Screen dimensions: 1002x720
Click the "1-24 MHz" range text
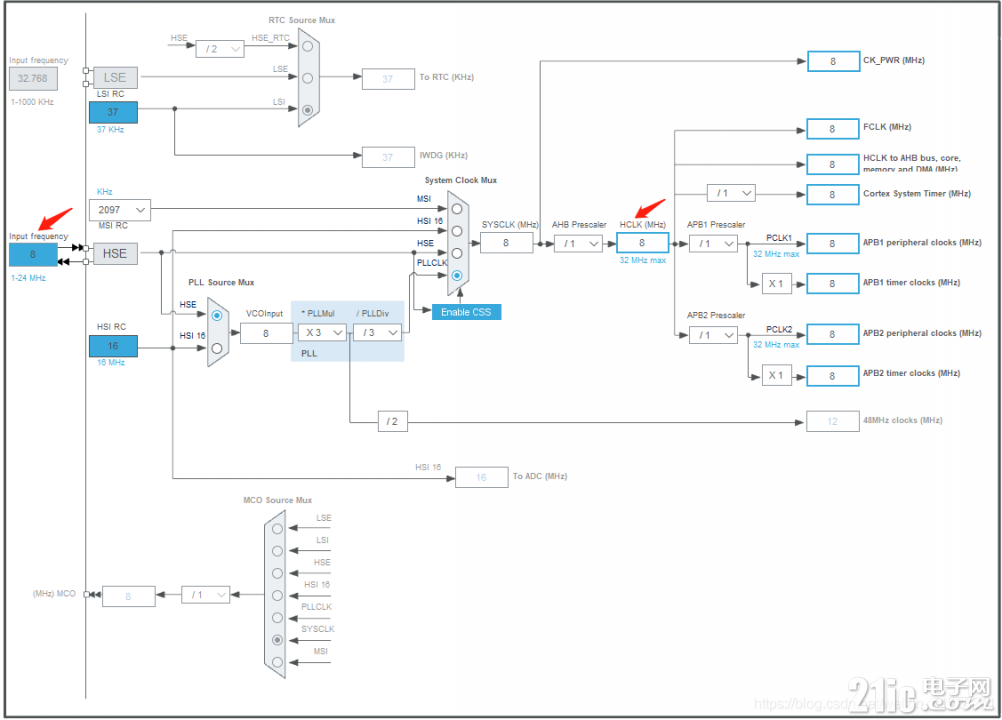point(28,278)
